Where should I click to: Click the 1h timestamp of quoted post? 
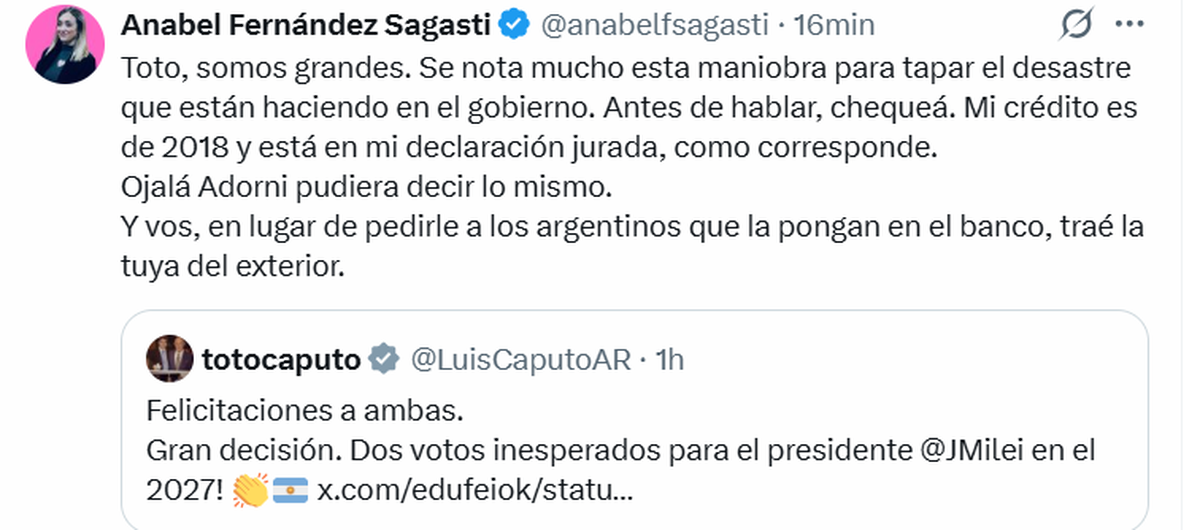(669, 359)
